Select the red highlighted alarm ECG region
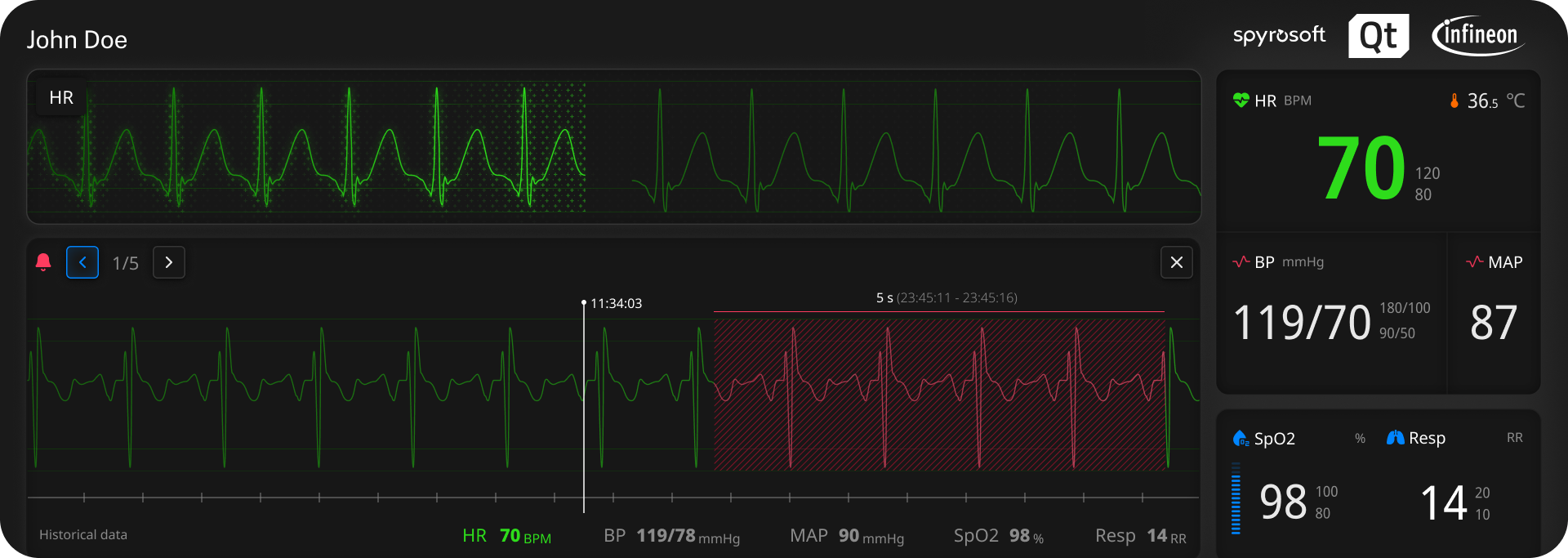The height and width of the screenshot is (558, 1568). coord(939,394)
